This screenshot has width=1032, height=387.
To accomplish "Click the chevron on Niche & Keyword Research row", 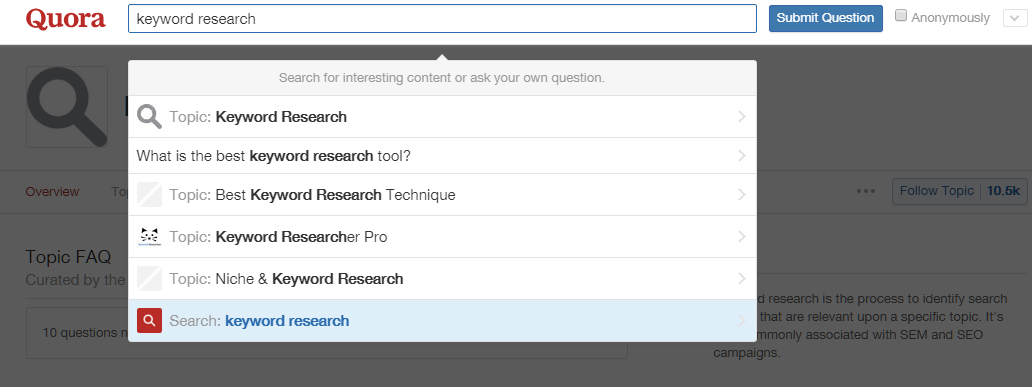I will tap(742, 278).
